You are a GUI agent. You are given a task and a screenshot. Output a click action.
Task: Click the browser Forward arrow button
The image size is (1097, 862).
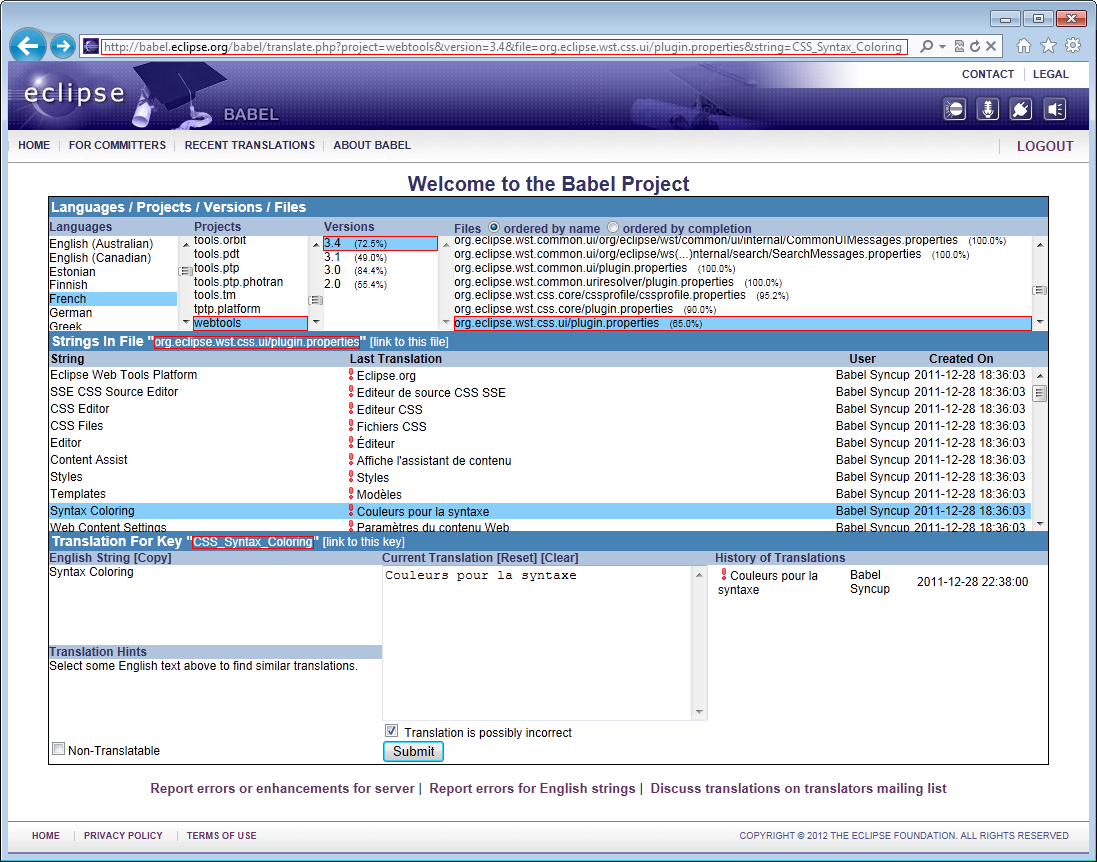63,46
